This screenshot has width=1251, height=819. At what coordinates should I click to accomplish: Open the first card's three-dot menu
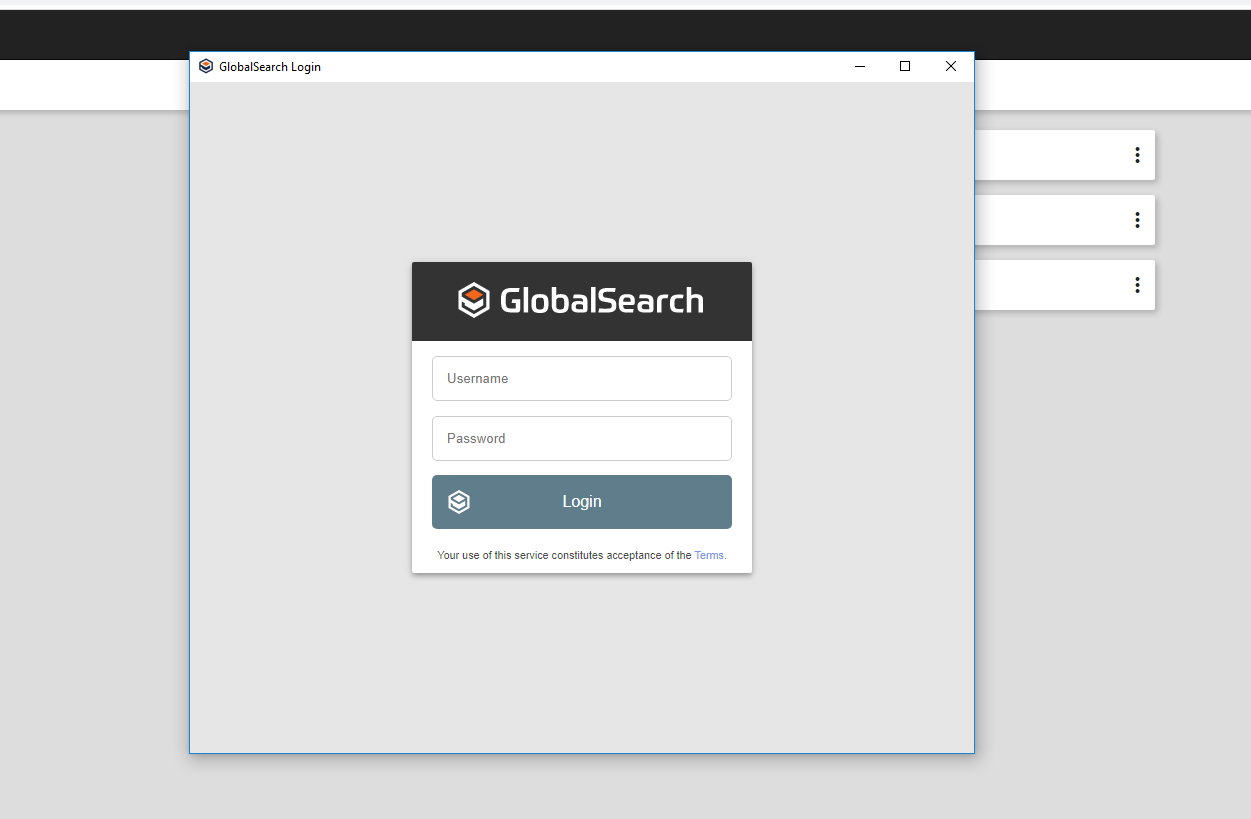(x=1137, y=155)
